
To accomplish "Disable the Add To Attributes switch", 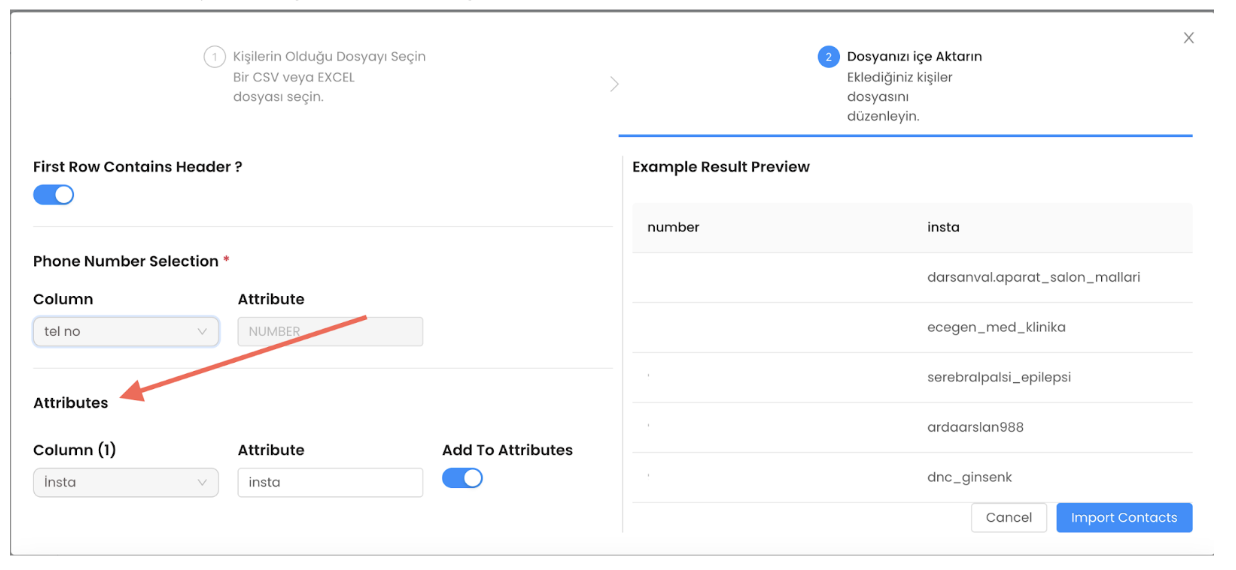I will 462,478.
